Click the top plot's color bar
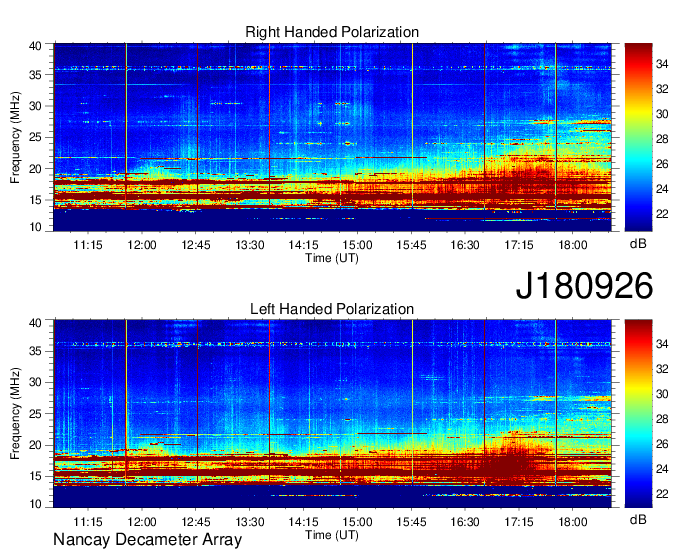 [638, 137]
